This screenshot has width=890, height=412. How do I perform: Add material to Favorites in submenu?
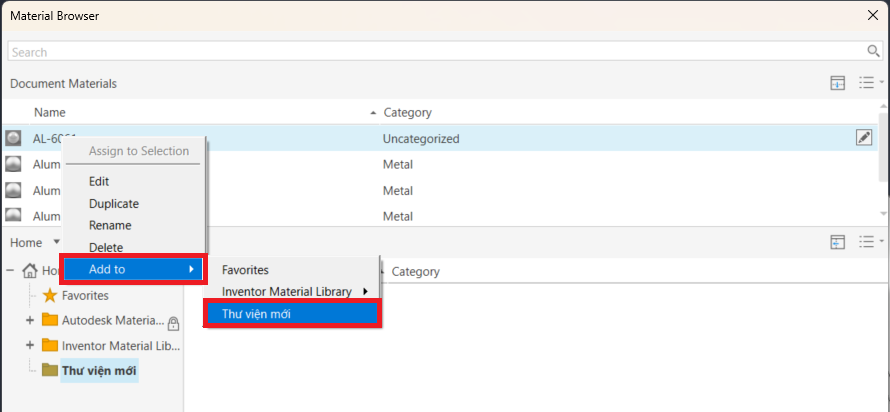[x=245, y=270]
